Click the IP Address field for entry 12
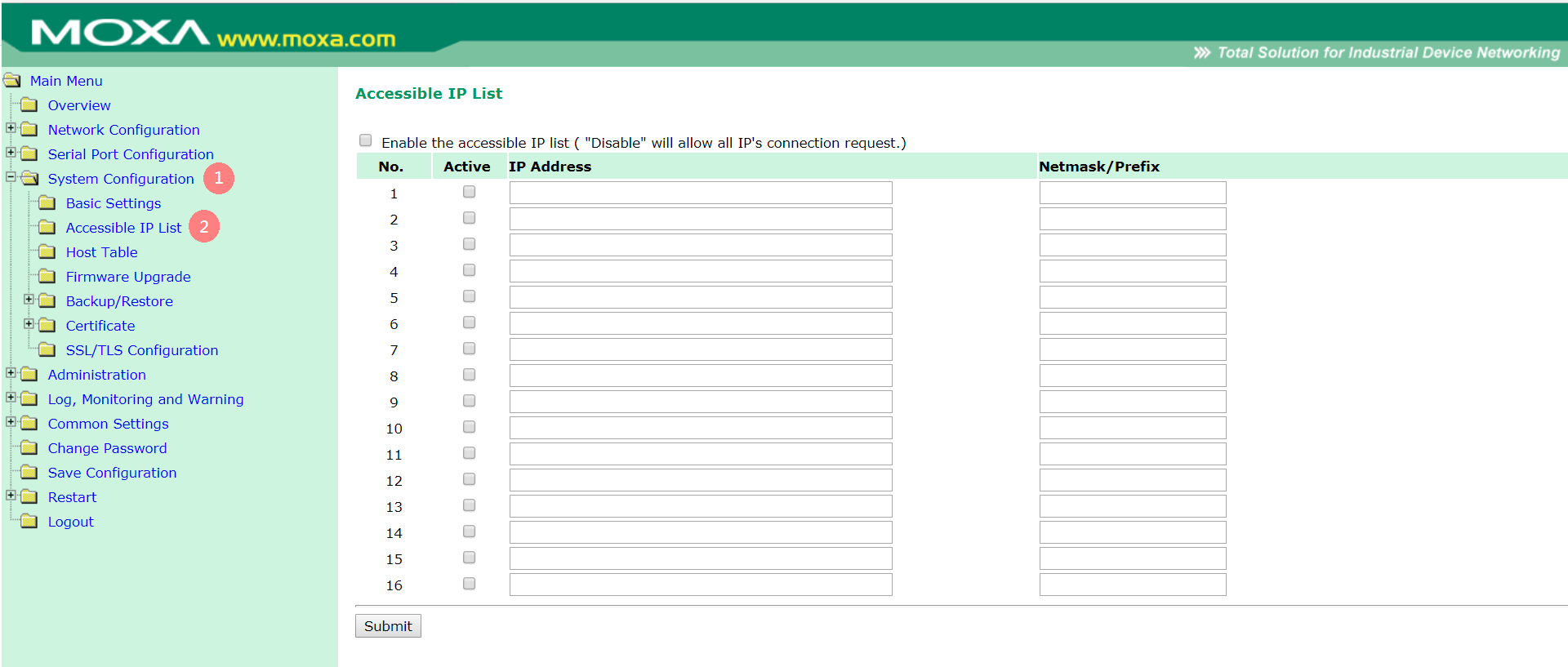The height and width of the screenshot is (667, 1568). click(x=701, y=480)
